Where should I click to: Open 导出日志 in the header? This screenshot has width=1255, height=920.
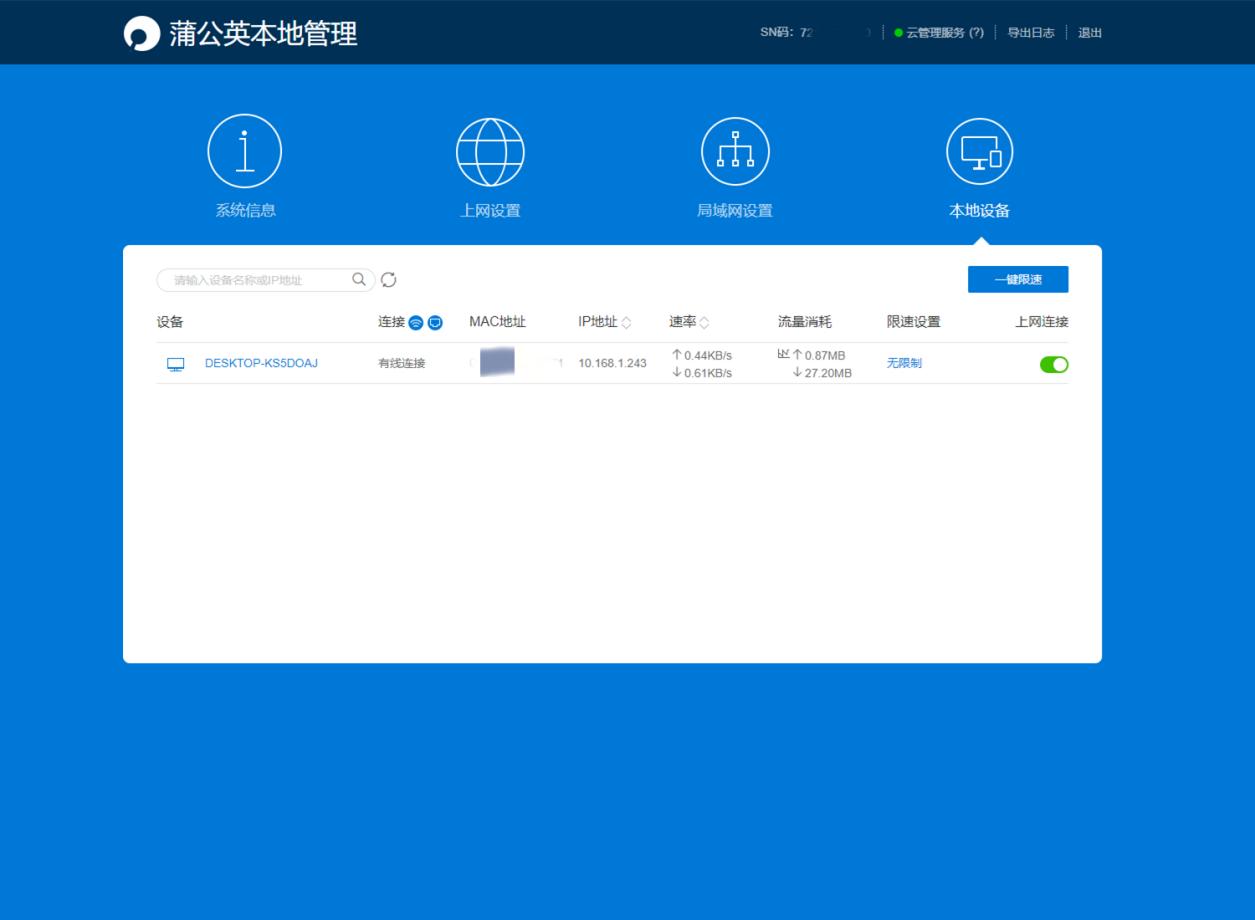[1031, 32]
